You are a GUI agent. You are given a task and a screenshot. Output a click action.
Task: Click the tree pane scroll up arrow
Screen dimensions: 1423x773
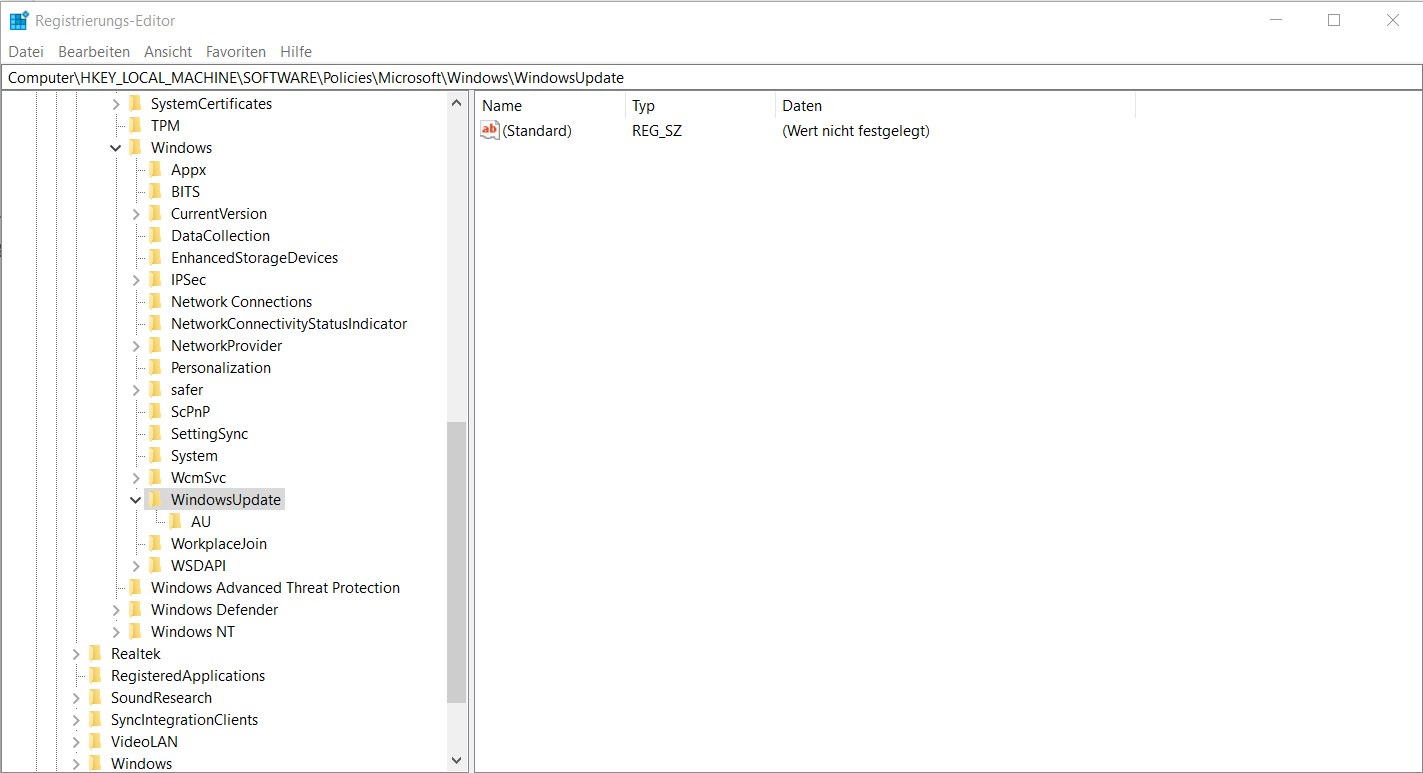point(457,103)
